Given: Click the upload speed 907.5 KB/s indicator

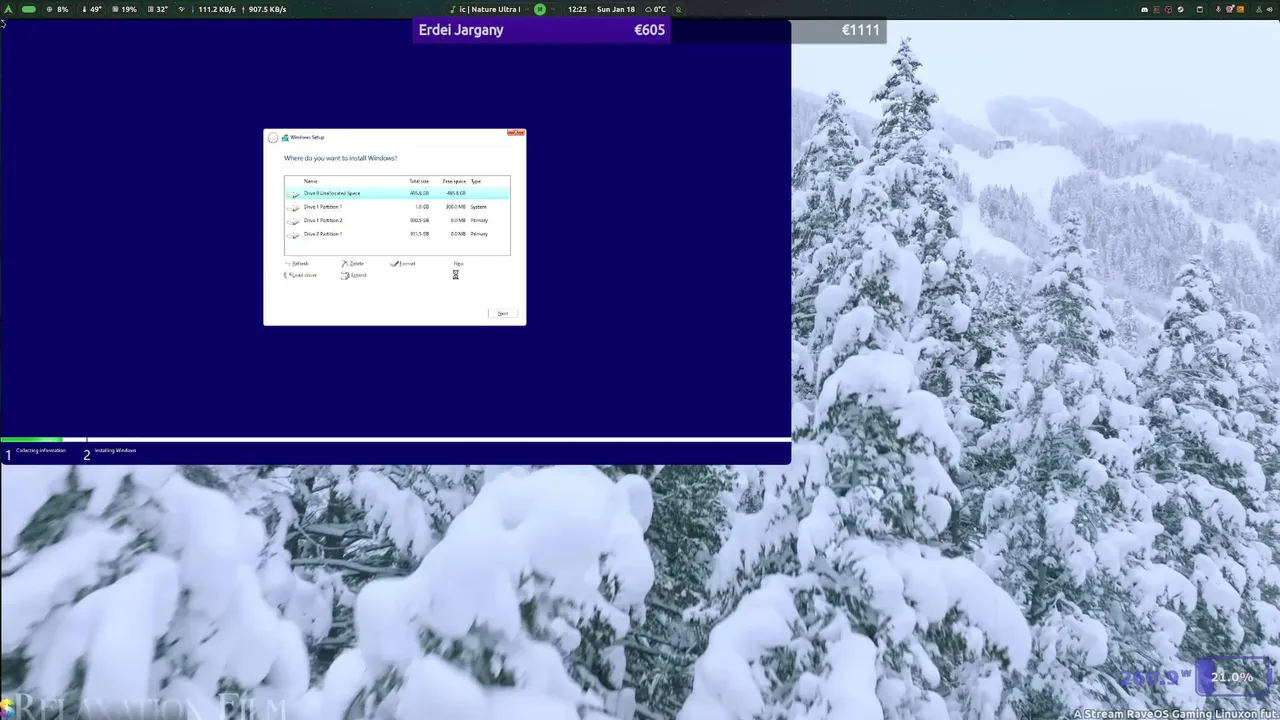Looking at the screenshot, I should [265, 9].
